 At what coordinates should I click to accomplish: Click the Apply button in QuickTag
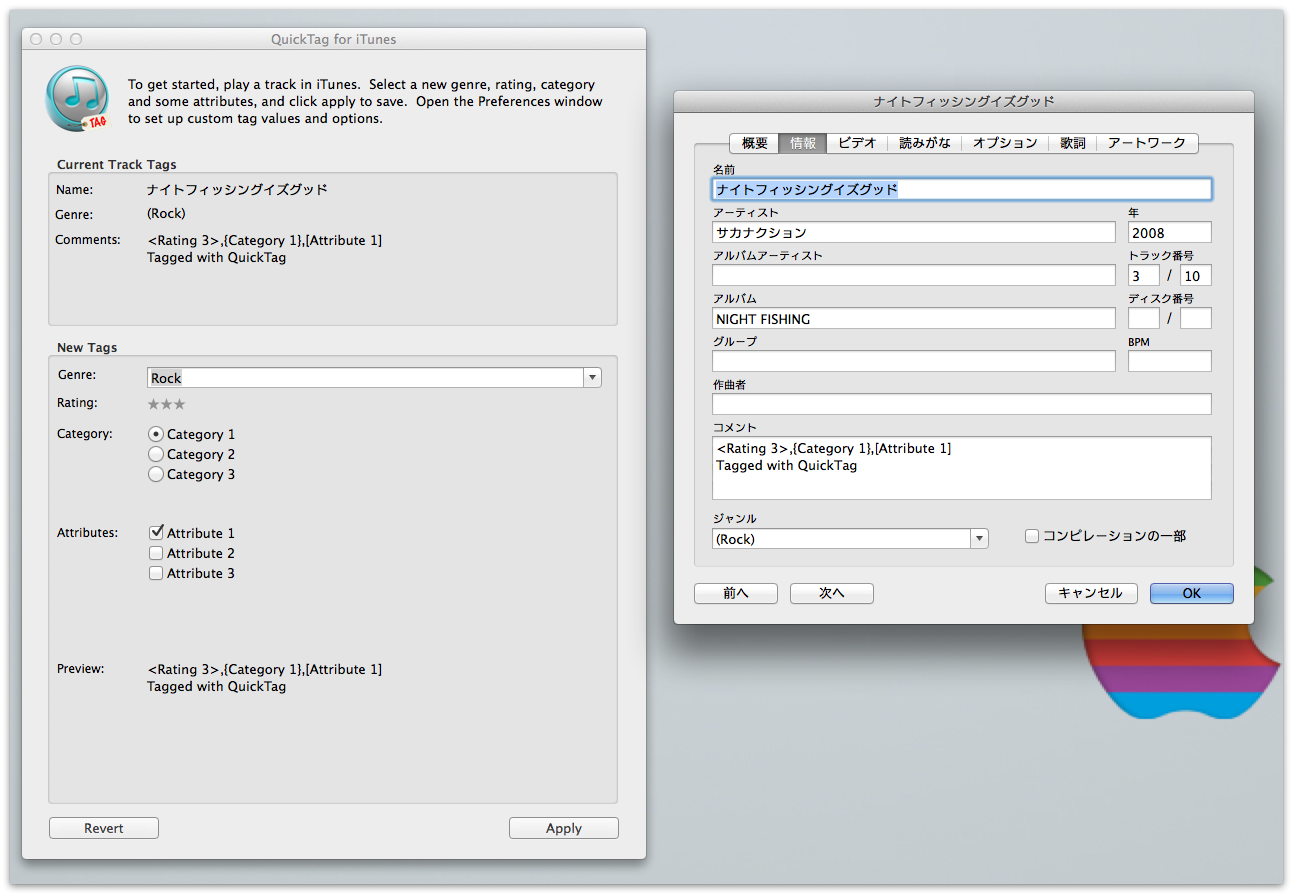[x=564, y=828]
